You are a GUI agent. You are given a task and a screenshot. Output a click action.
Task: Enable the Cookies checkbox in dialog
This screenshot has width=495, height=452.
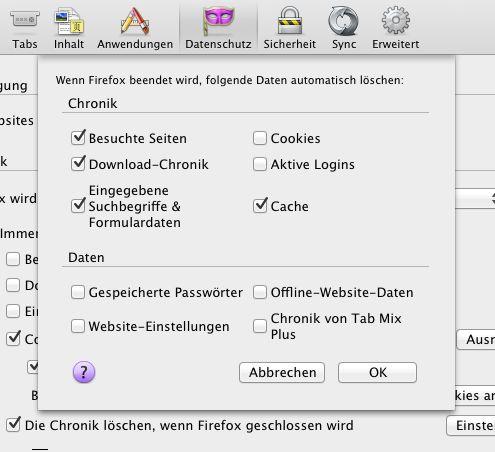pyautogui.click(x=260, y=138)
